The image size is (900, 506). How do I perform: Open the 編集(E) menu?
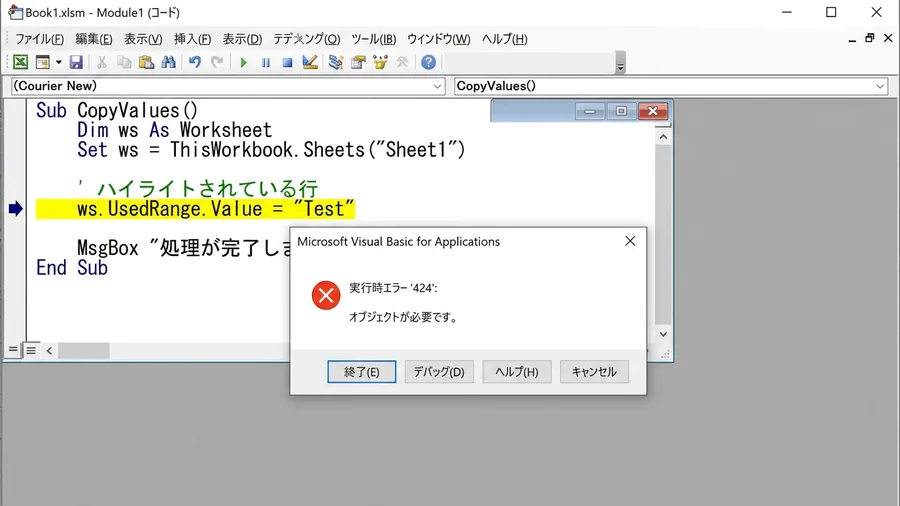tap(94, 39)
